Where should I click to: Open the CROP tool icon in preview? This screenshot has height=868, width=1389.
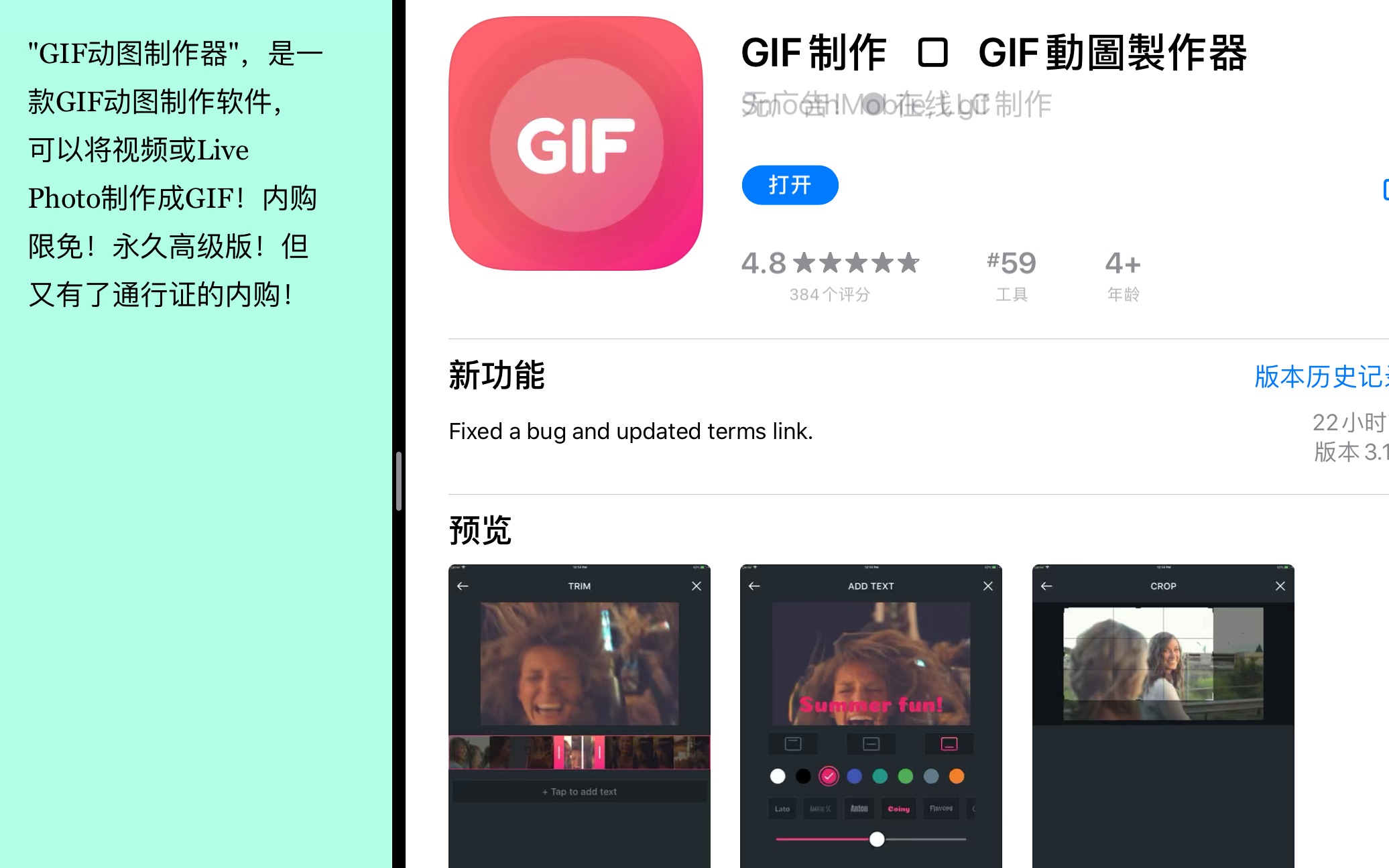[1163, 586]
